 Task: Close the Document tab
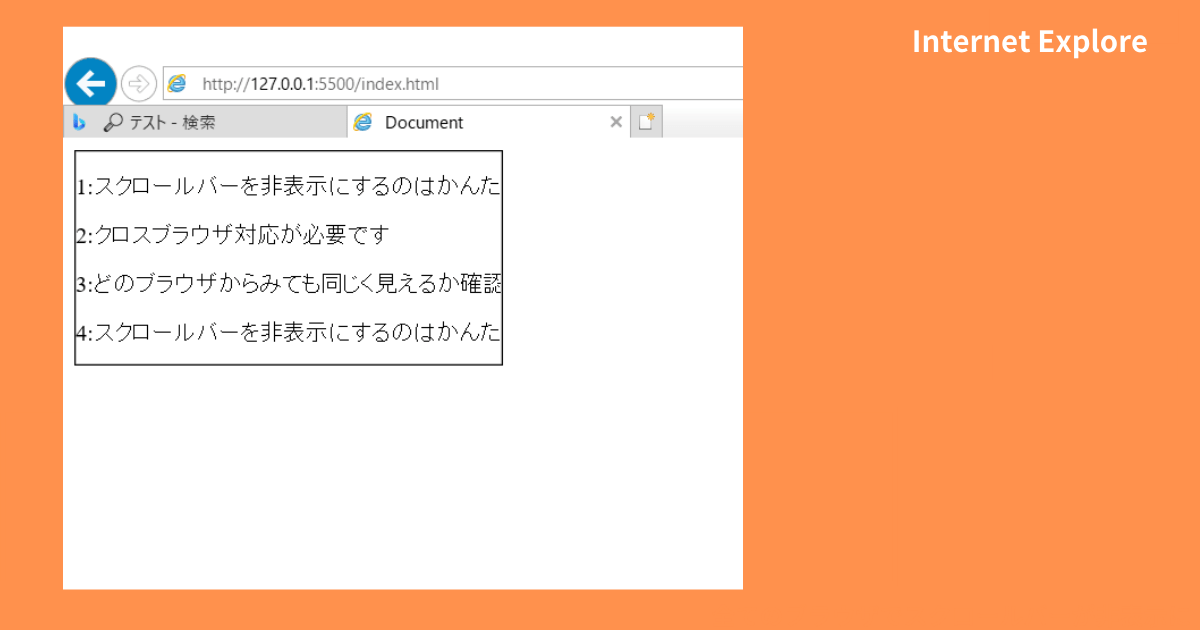pos(616,122)
